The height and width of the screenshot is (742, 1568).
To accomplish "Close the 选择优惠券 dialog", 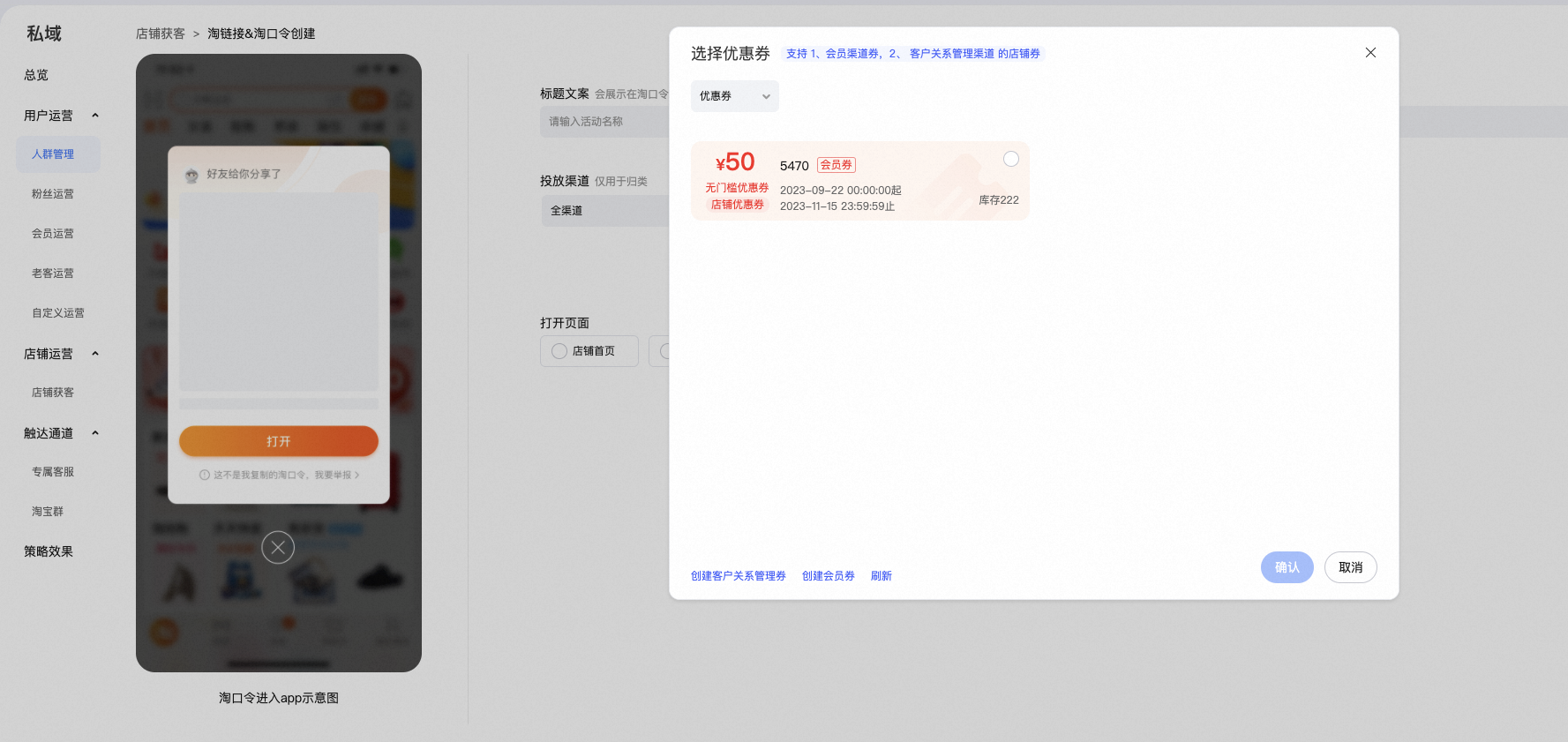I will [x=1370, y=53].
